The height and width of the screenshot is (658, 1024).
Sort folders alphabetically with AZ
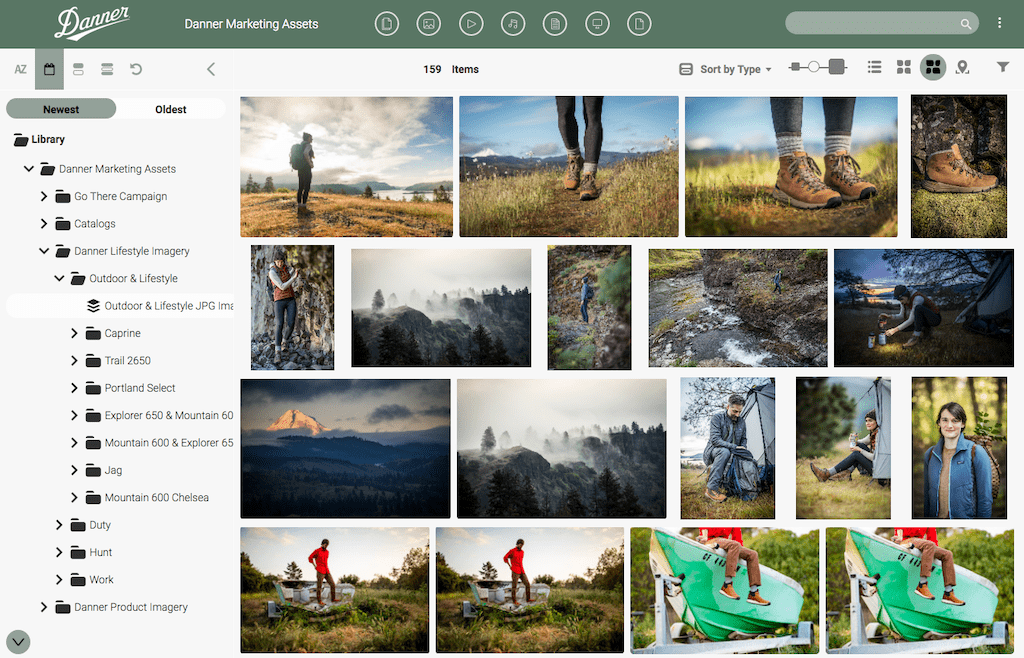[x=20, y=69]
